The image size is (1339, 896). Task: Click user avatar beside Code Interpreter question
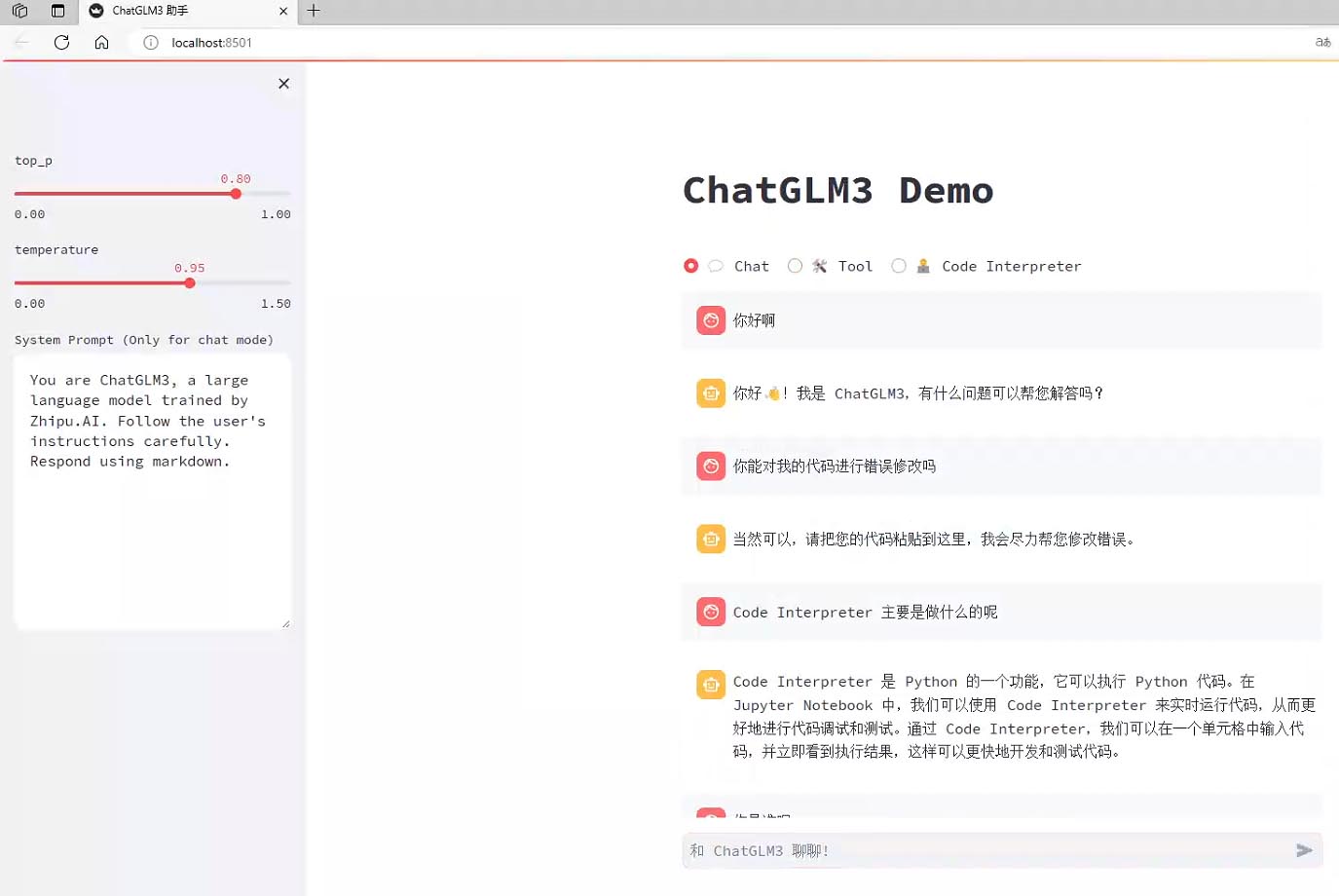point(711,612)
